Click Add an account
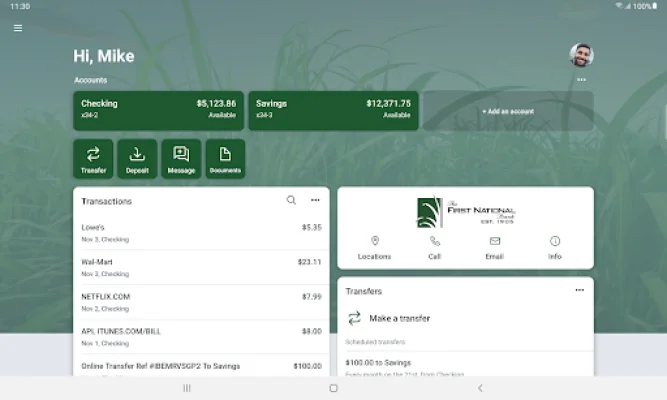Image resolution: width=667 pixels, height=400 pixels. [507, 111]
